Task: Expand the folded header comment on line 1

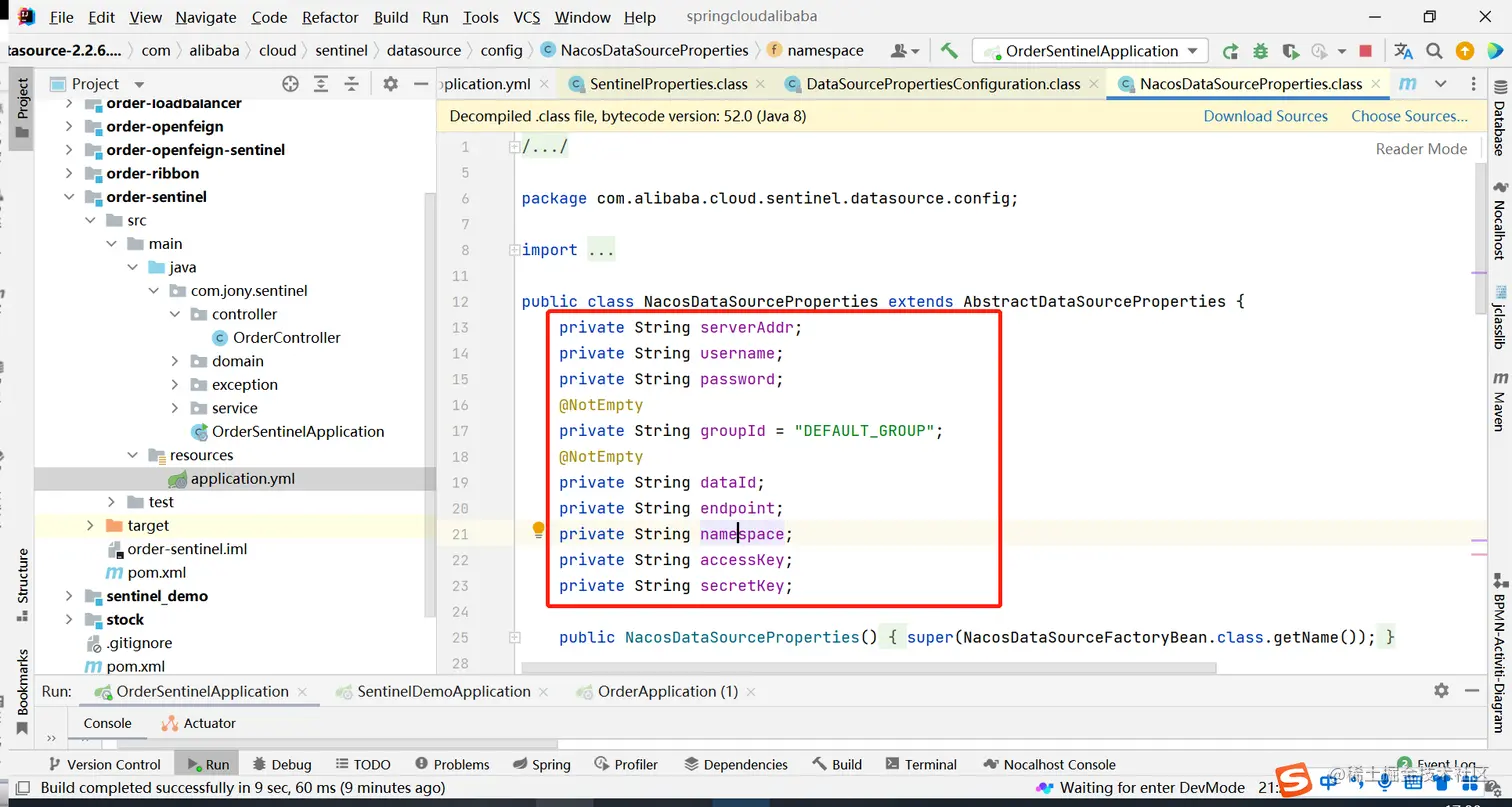Action: click(514, 147)
